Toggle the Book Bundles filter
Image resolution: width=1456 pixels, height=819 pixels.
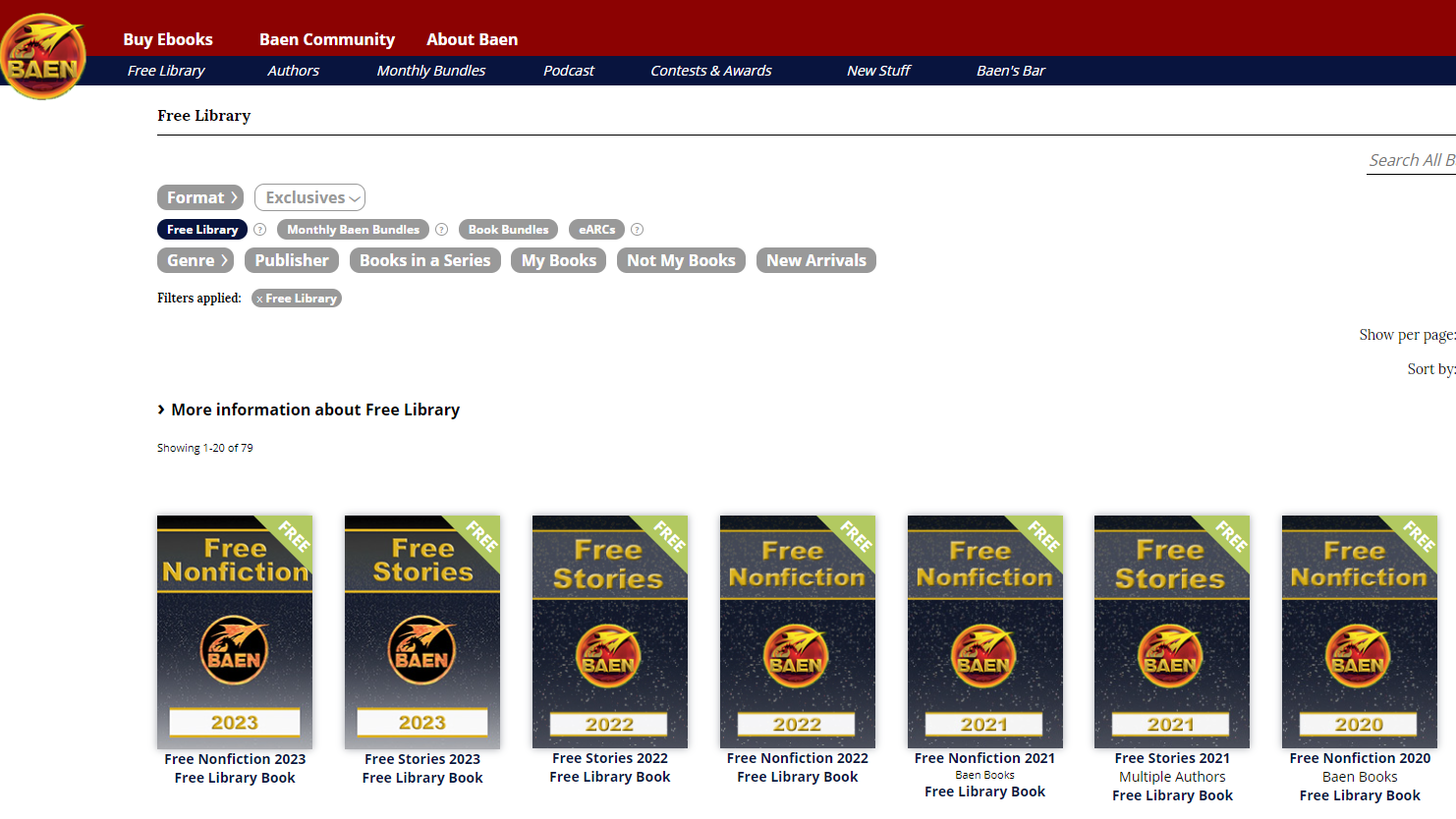(508, 230)
